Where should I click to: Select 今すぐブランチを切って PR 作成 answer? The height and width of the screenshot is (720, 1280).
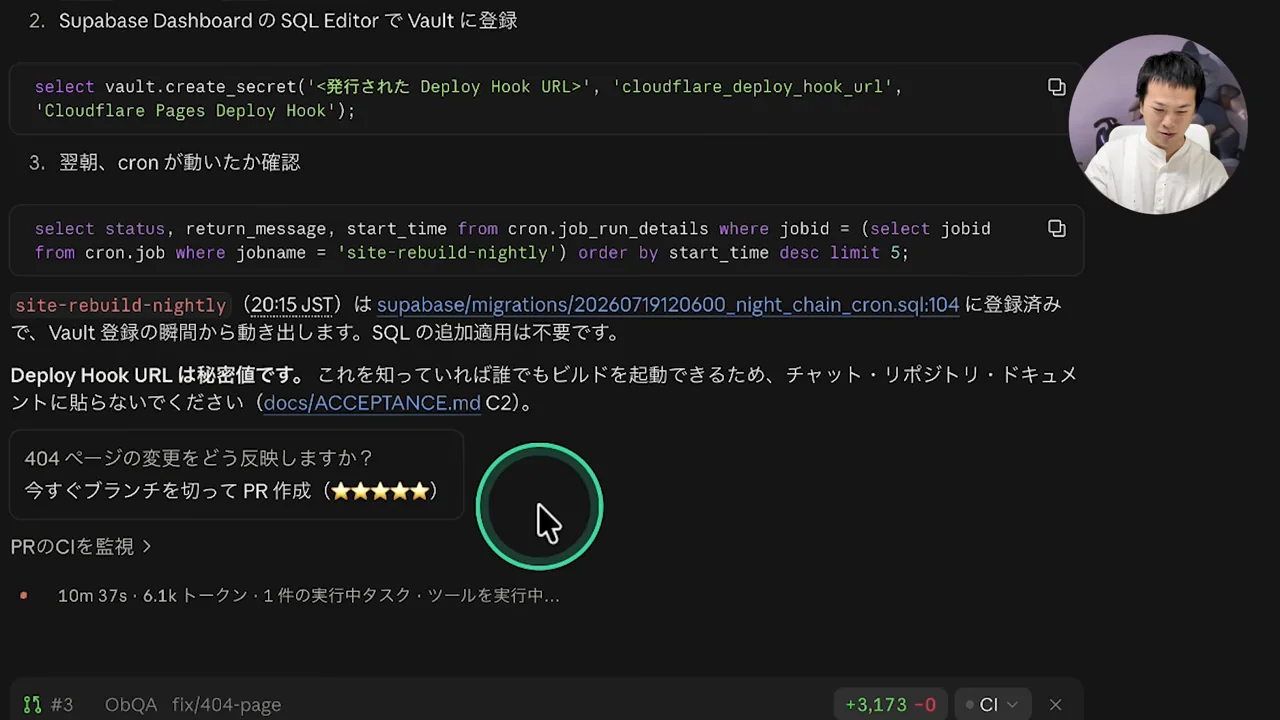pos(231,491)
